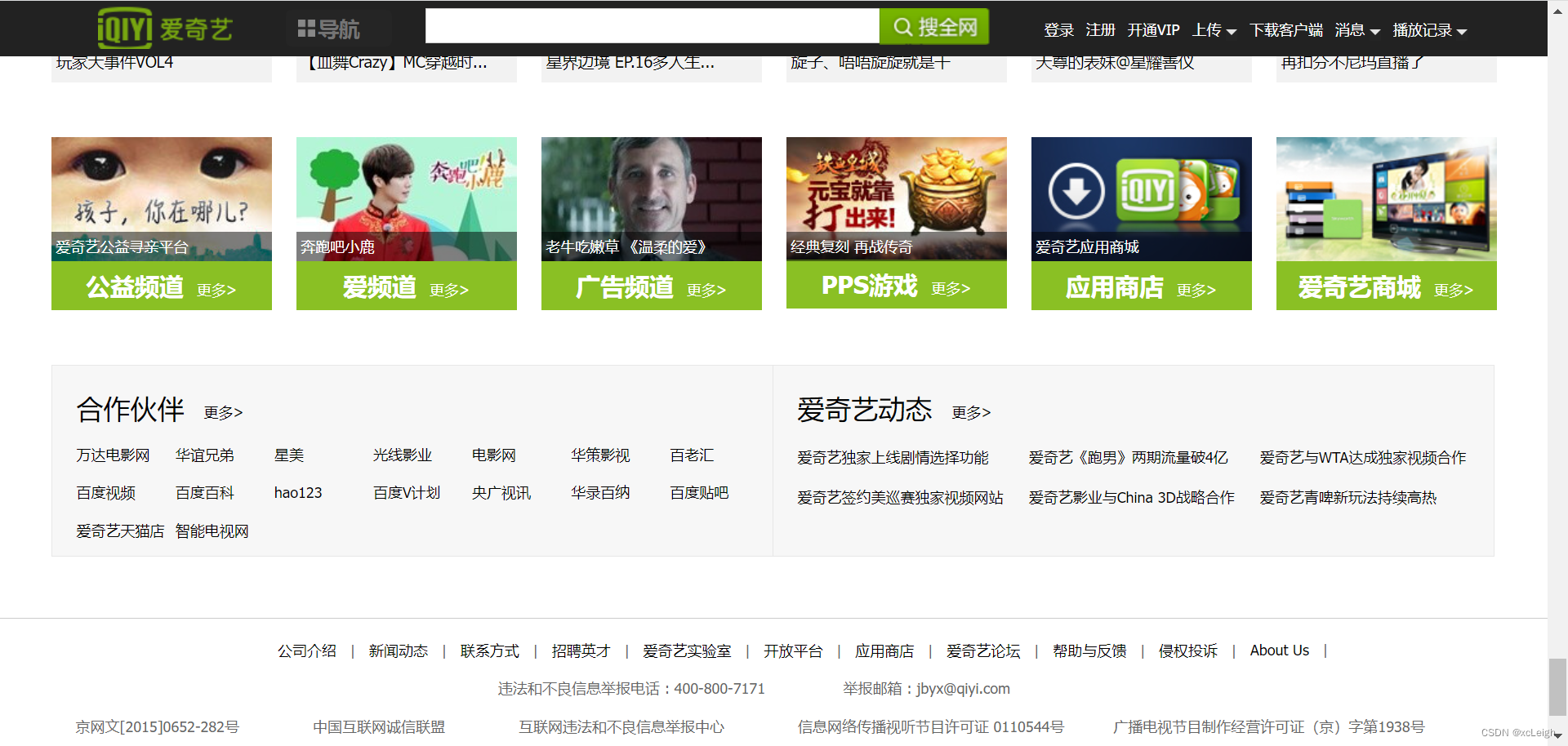The image size is (1568, 746).
Task: Open partner link 华谊兄弟
Action: (205, 455)
